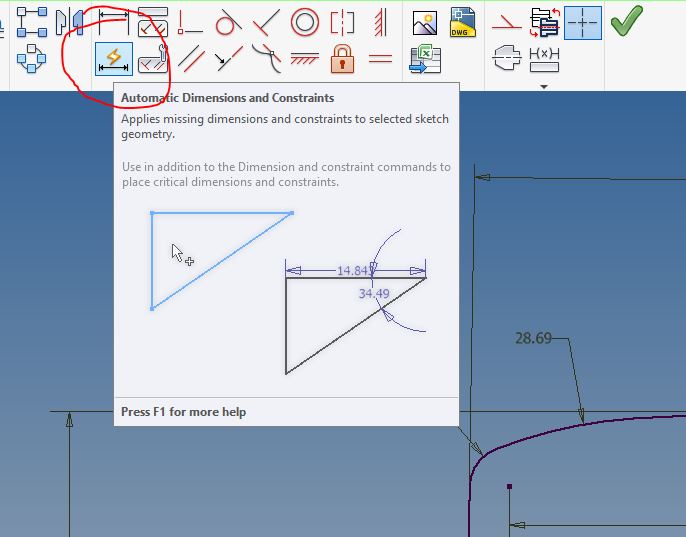Import points from Excel spreadsheet
The width and height of the screenshot is (686, 537).
pyautogui.click(x=425, y=59)
